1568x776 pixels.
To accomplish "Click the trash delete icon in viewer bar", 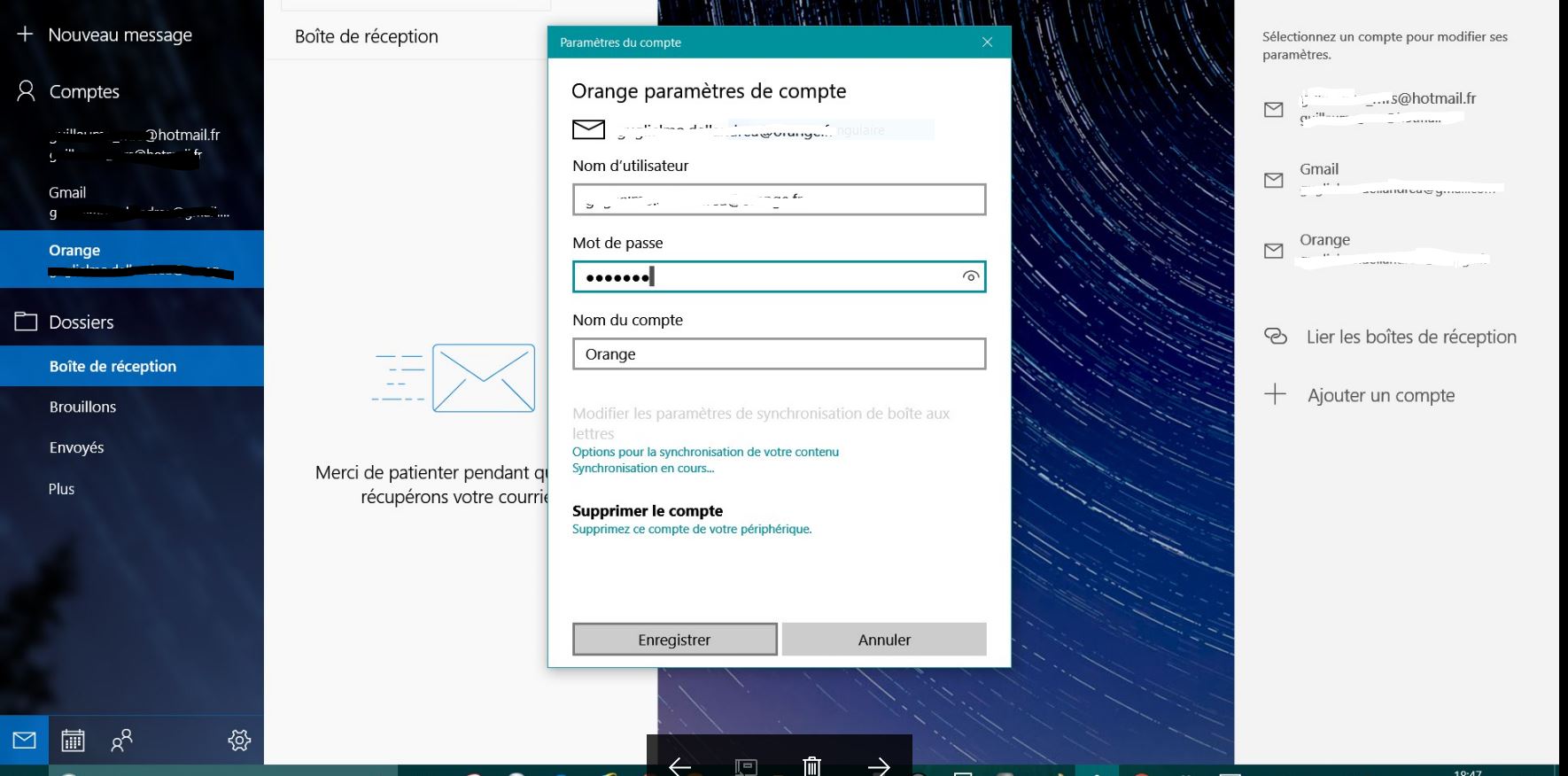I will coord(812,765).
